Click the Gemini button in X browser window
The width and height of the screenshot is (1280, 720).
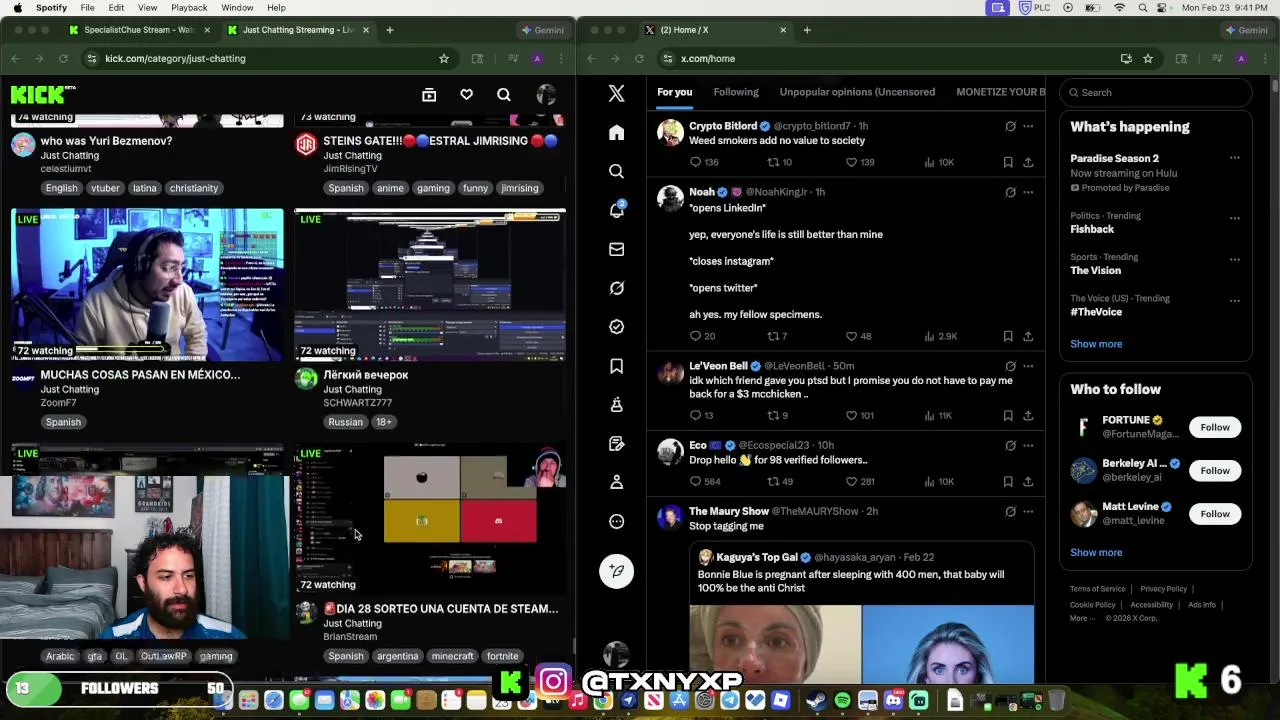(1246, 30)
